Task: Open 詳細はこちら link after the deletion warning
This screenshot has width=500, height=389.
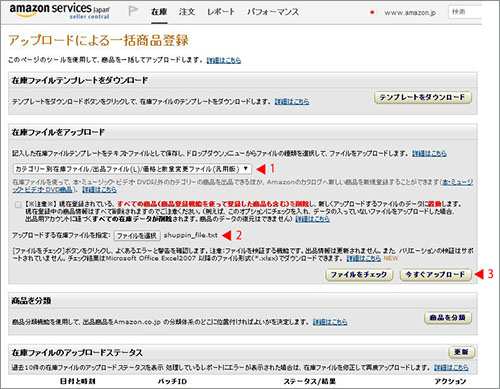Action: (x=313, y=219)
